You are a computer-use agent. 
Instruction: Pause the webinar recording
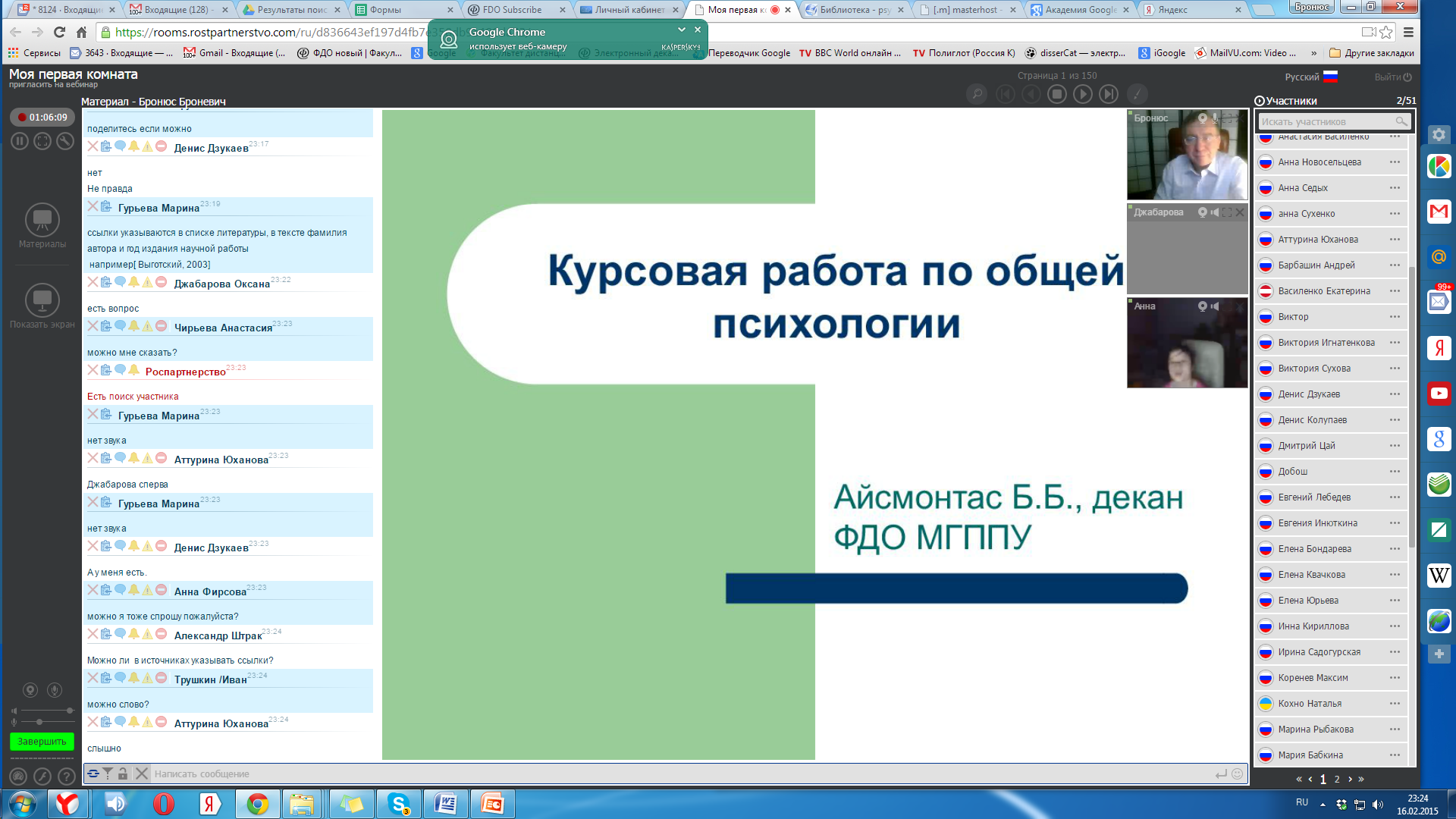(x=20, y=141)
